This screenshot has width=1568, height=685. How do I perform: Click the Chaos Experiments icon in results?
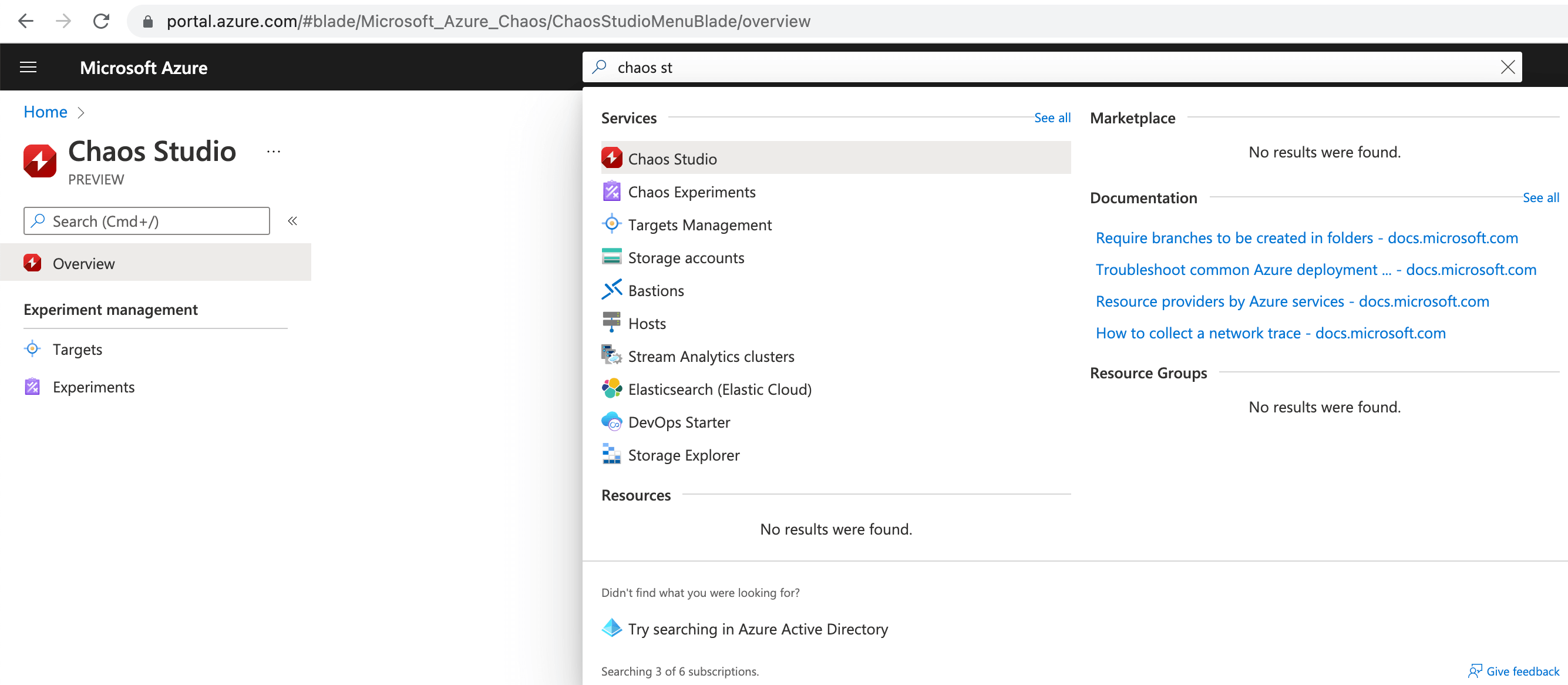tap(611, 191)
